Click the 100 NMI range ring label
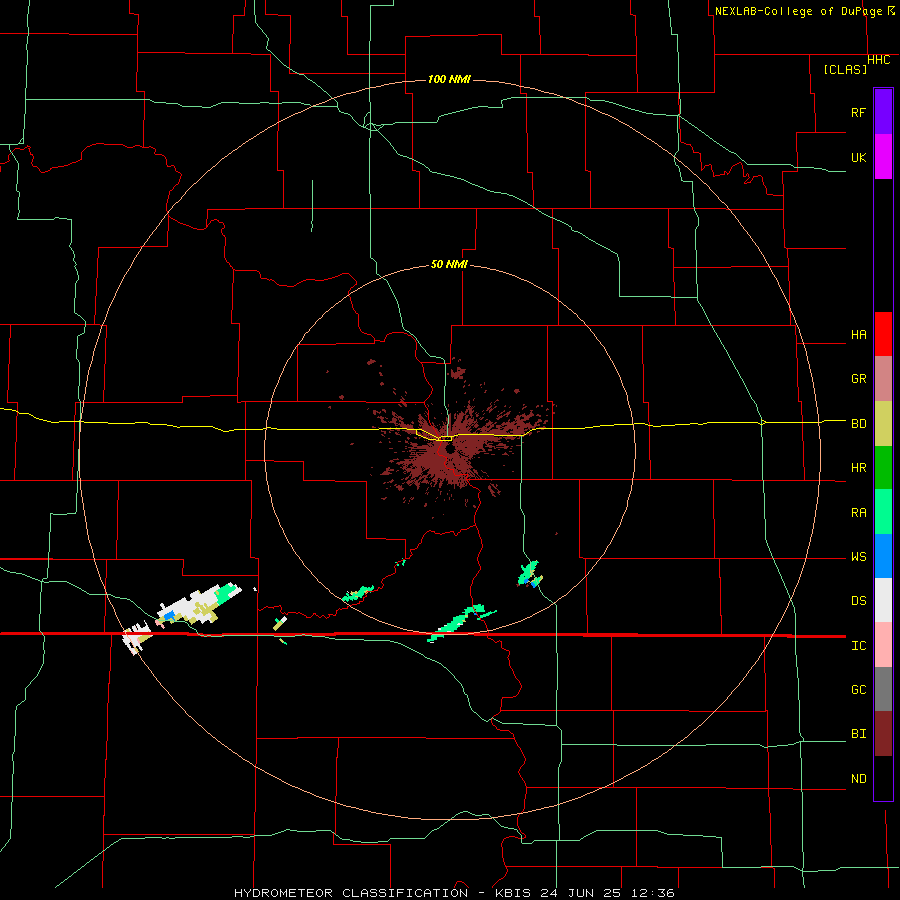 coord(449,79)
